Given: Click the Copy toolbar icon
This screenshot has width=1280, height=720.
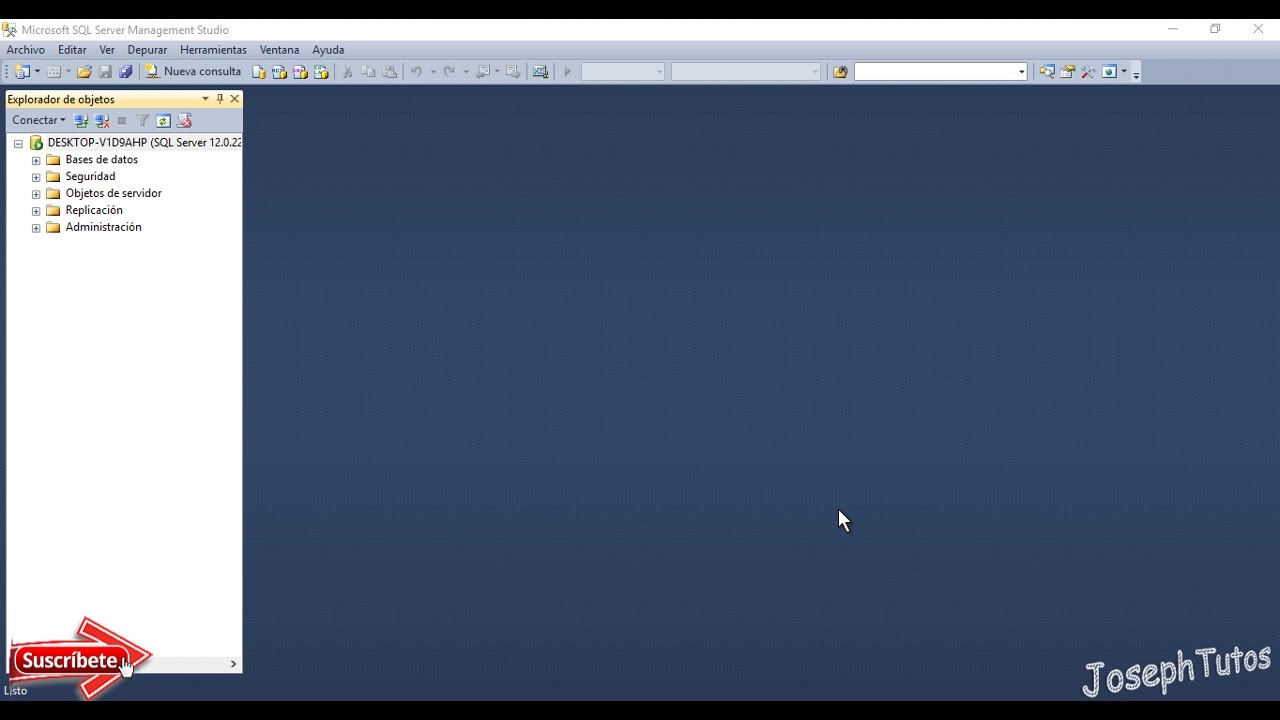Looking at the screenshot, I should [368, 72].
